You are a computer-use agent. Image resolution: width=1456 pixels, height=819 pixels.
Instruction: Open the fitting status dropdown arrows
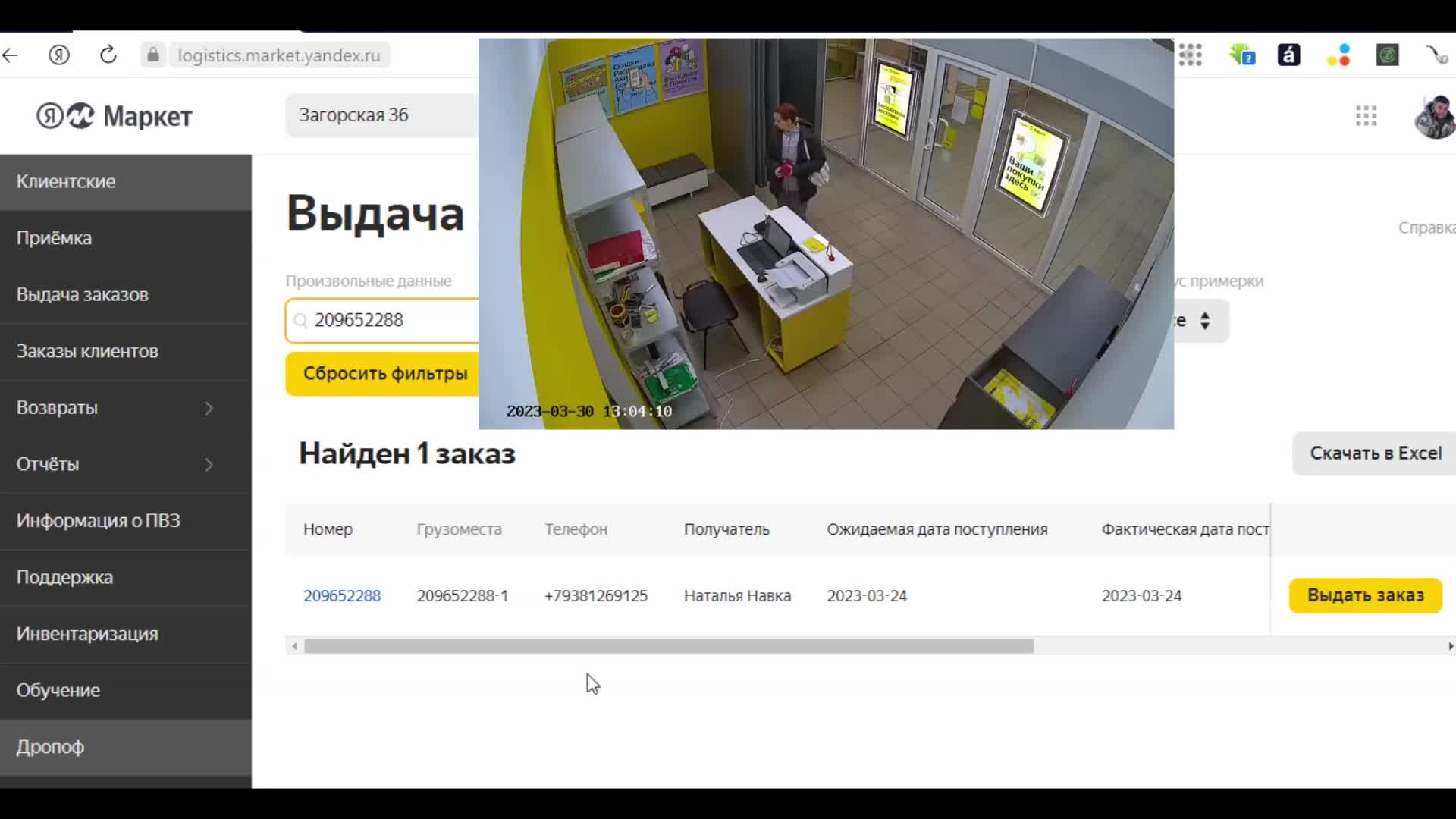(x=1204, y=321)
